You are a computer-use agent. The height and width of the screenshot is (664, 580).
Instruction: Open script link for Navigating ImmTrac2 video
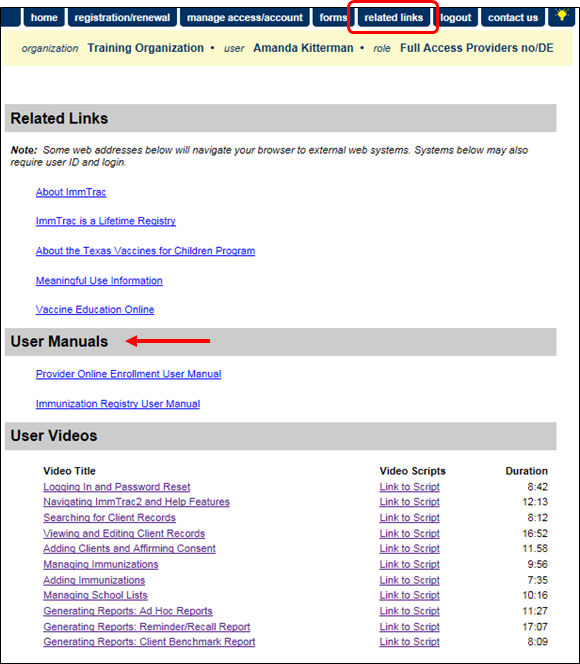[409, 502]
